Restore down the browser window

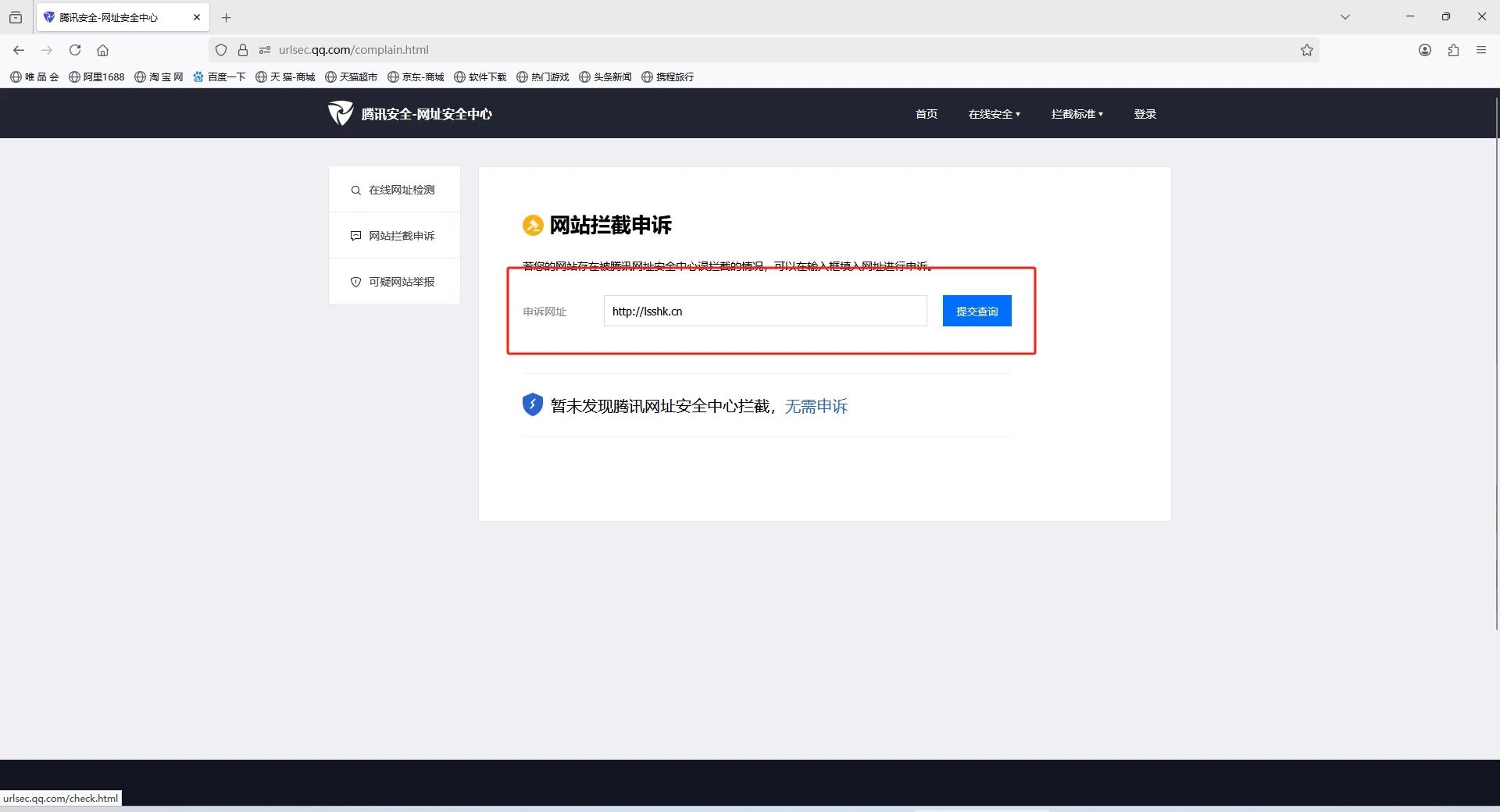tap(1446, 16)
